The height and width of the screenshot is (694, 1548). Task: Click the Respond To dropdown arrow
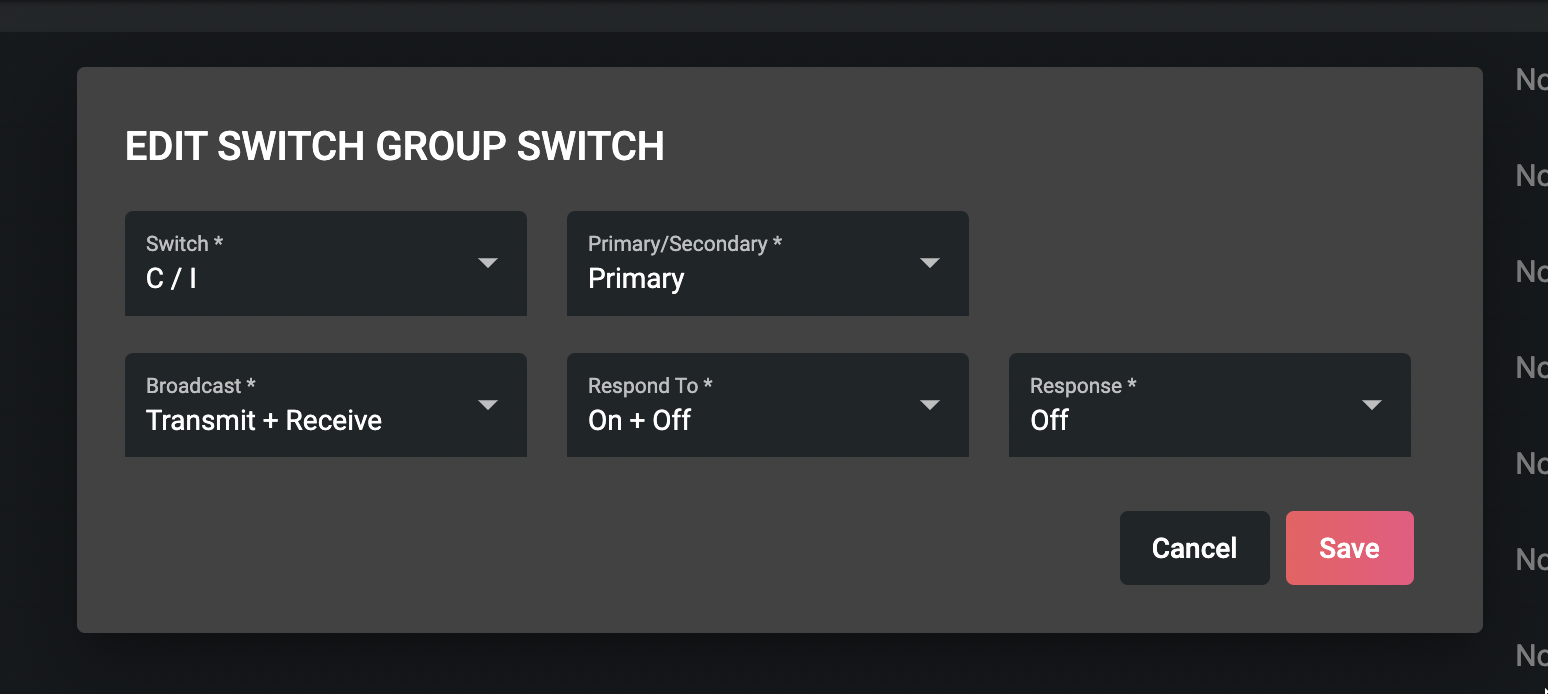click(x=930, y=405)
